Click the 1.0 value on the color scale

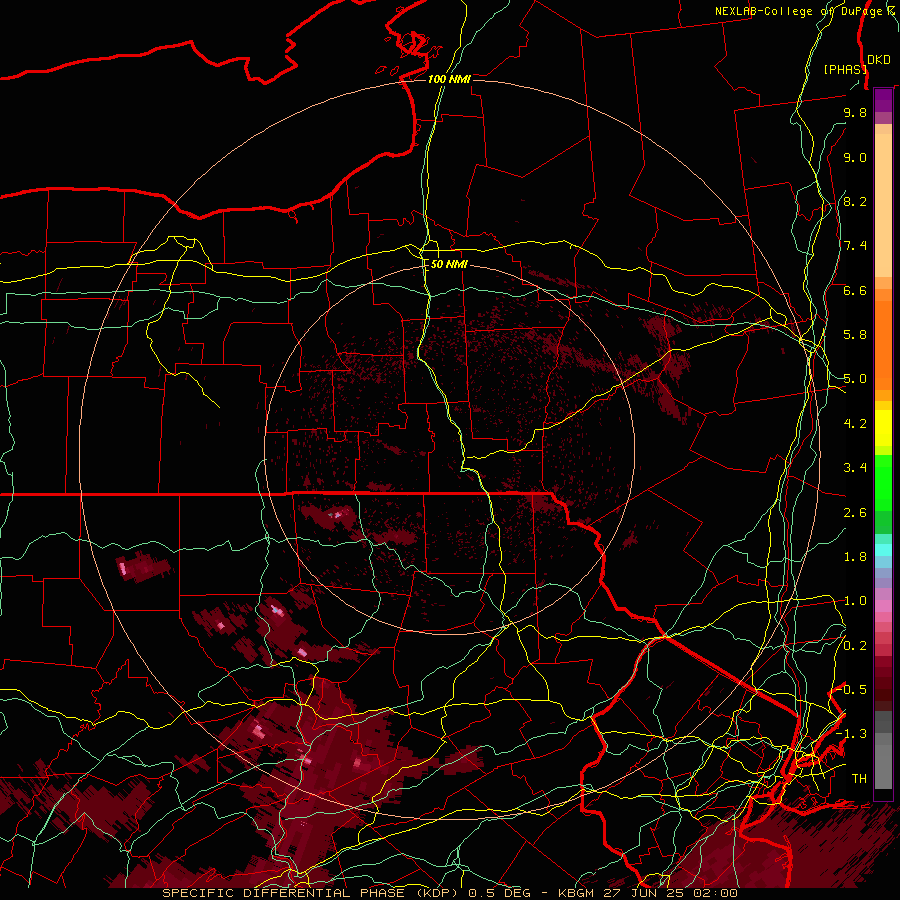tap(855, 601)
